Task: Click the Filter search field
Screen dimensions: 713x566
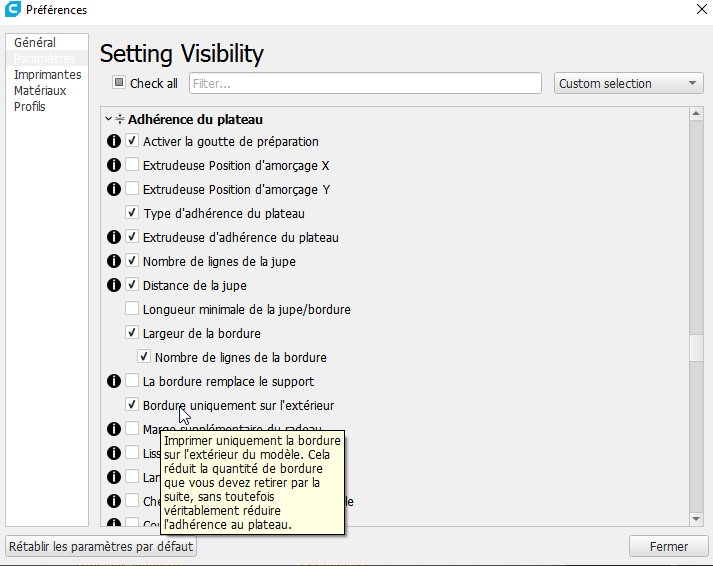Action: [365, 84]
